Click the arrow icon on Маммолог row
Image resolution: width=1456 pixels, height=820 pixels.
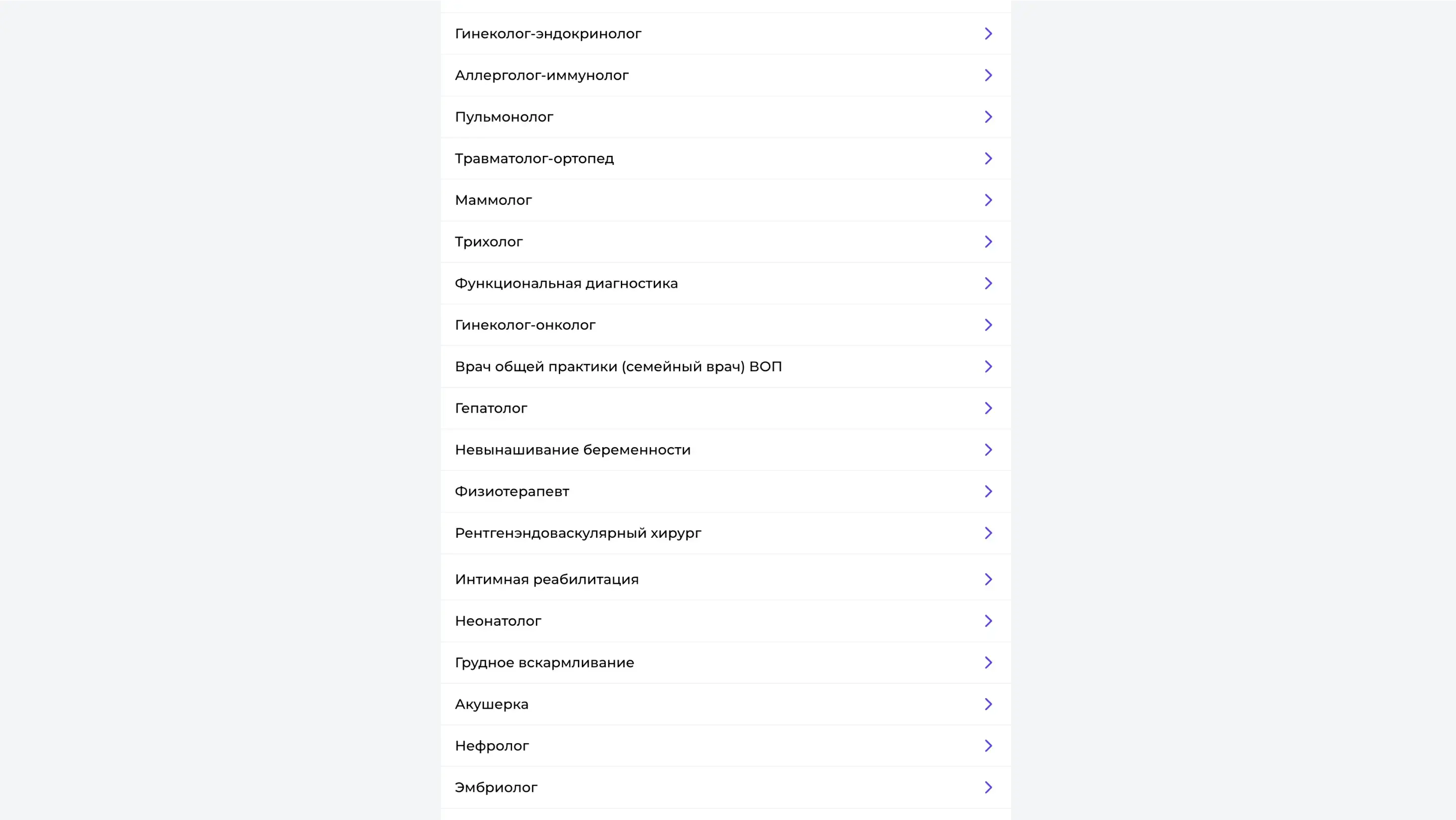click(988, 200)
